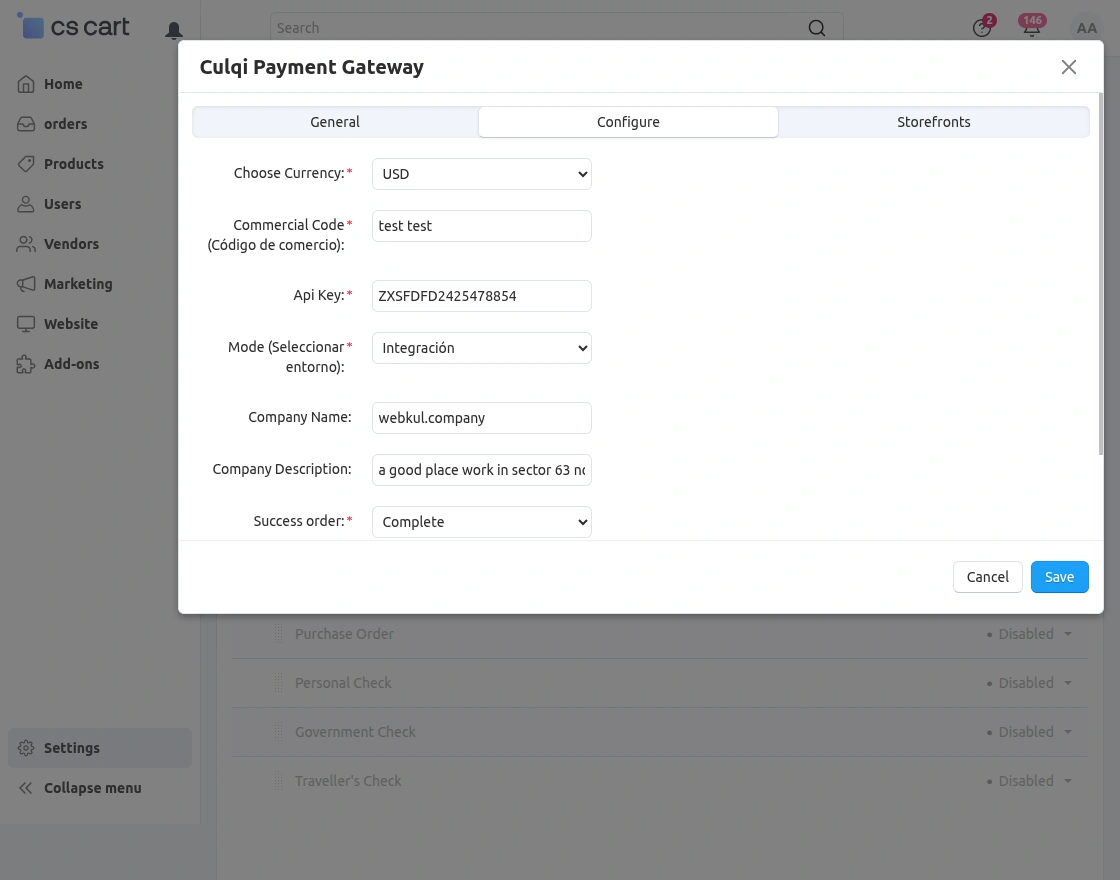
Task: Select the Configure tab
Action: [628, 121]
